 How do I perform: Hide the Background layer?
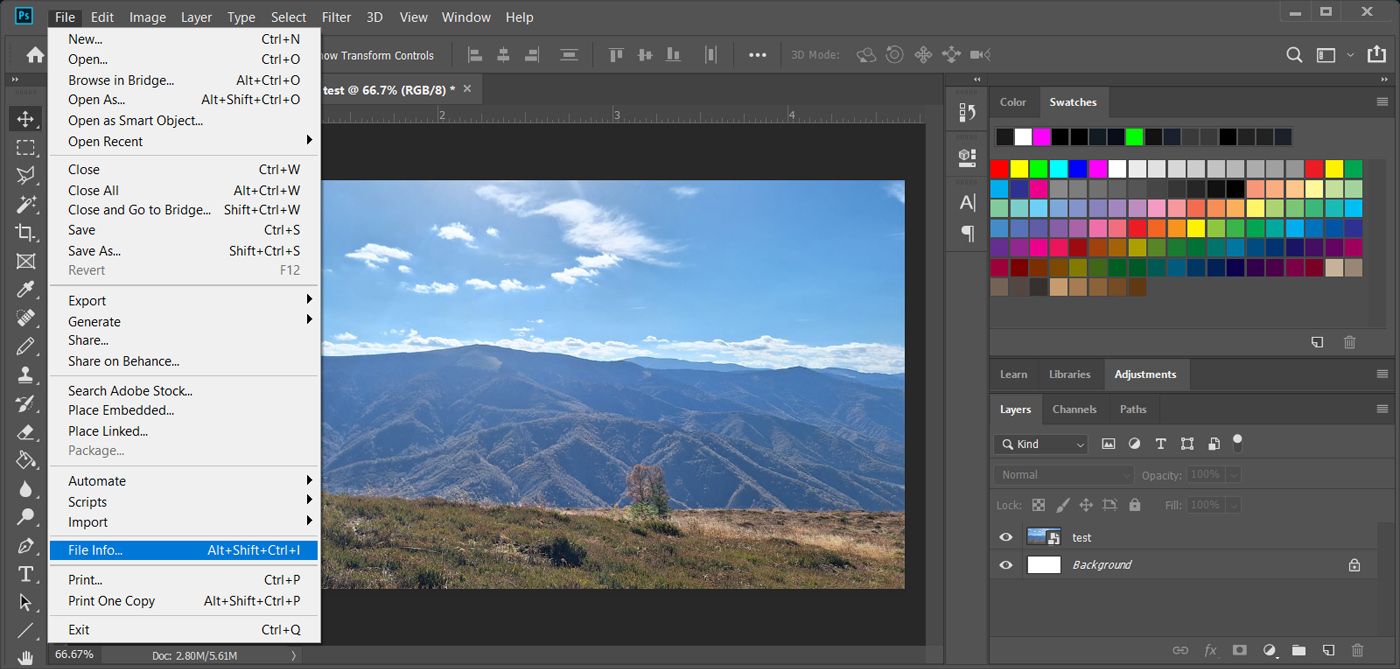point(1005,564)
